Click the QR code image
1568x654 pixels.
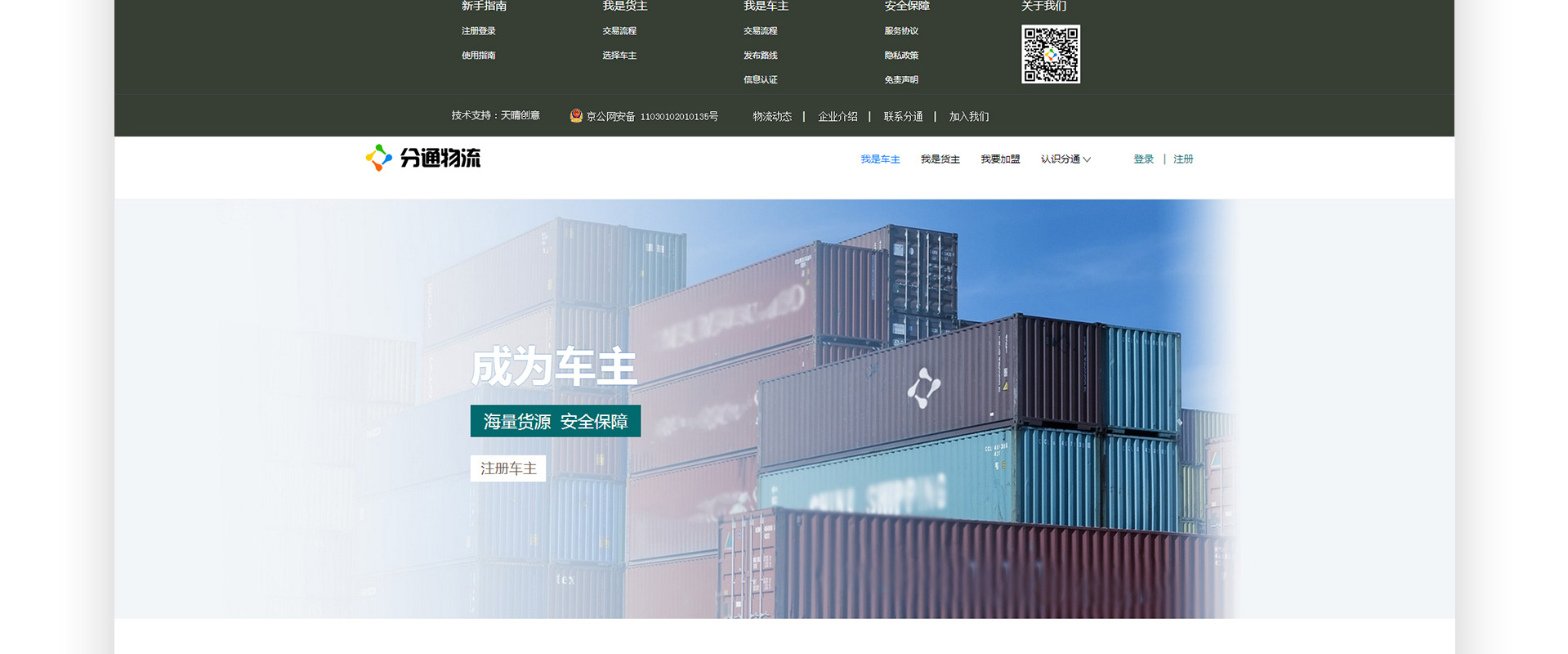coord(1051,54)
